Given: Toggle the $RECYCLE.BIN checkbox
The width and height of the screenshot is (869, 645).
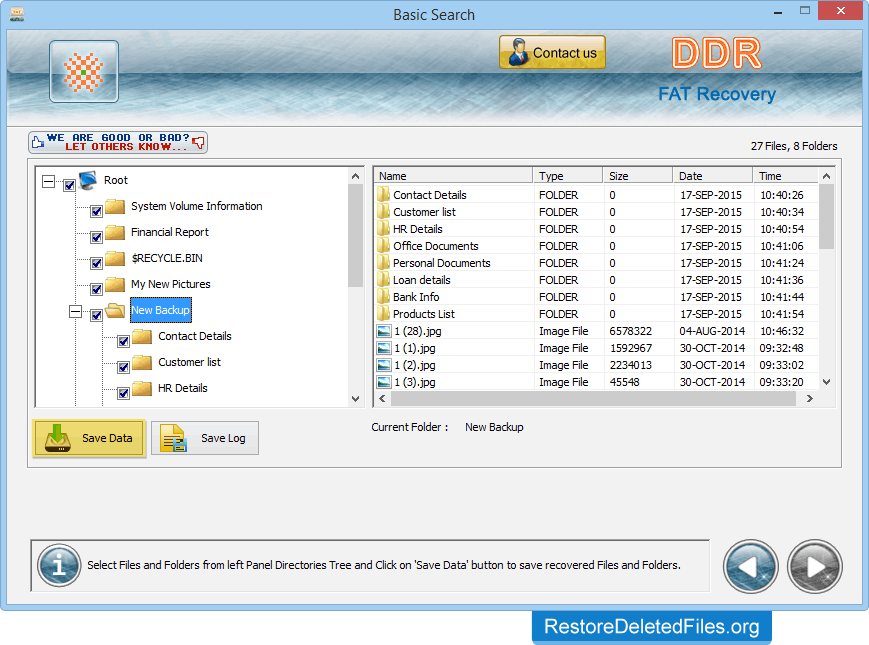Looking at the screenshot, I should (96, 263).
